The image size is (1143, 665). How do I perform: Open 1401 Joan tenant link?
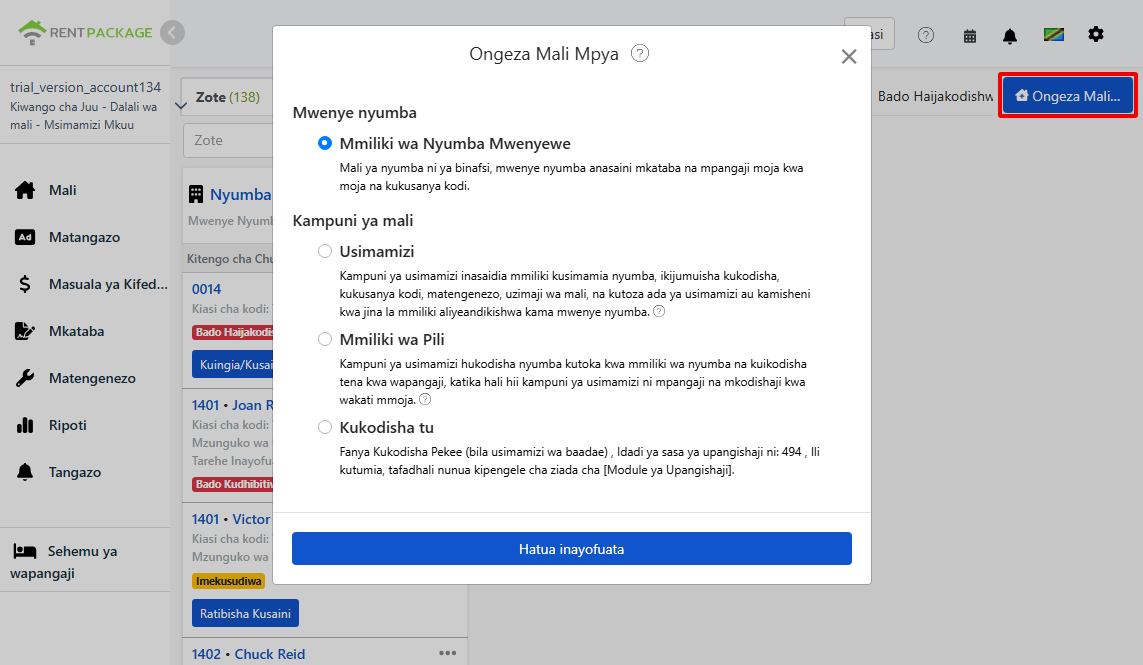pyautogui.click(x=233, y=405)
